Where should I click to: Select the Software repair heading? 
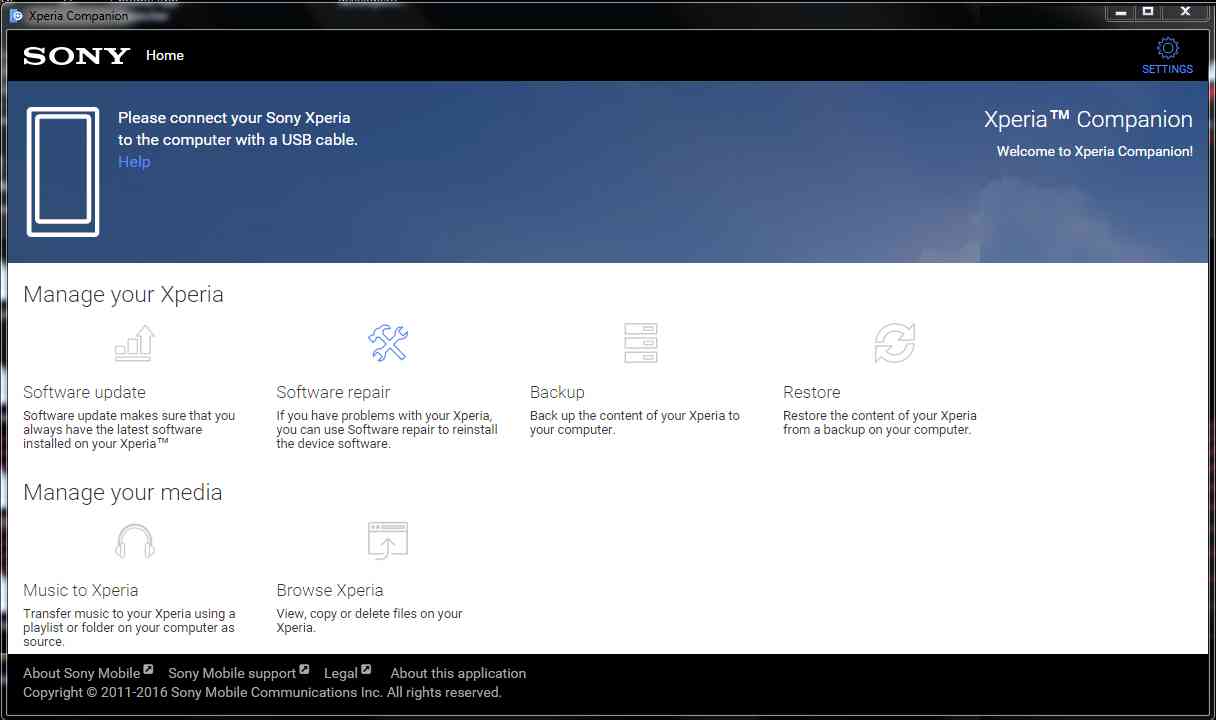click(333, 392)
